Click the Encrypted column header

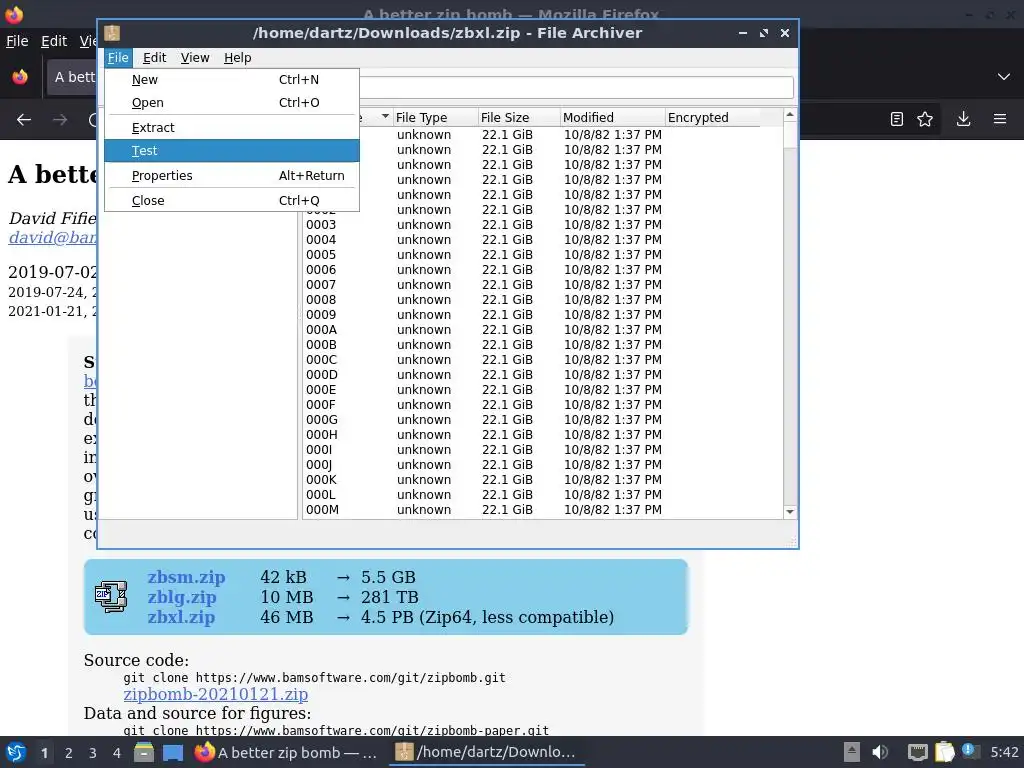[712, 118]
